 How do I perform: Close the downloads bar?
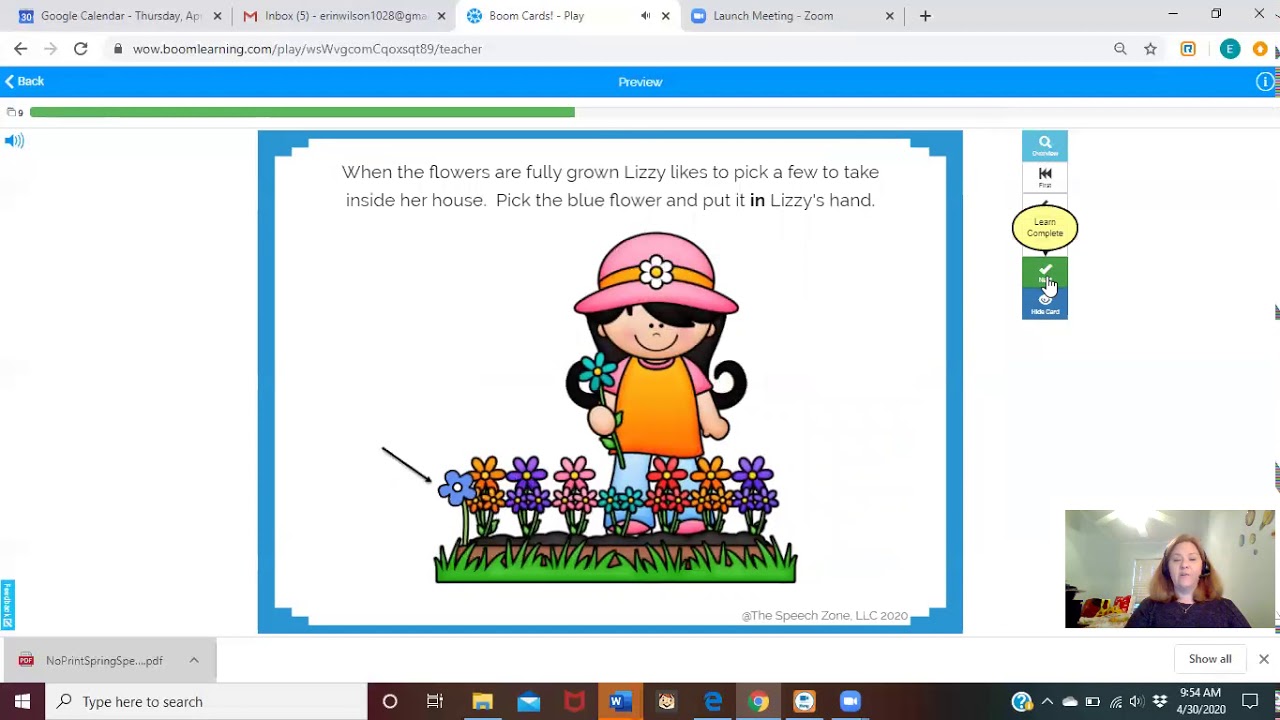(x=1264, y=659)
